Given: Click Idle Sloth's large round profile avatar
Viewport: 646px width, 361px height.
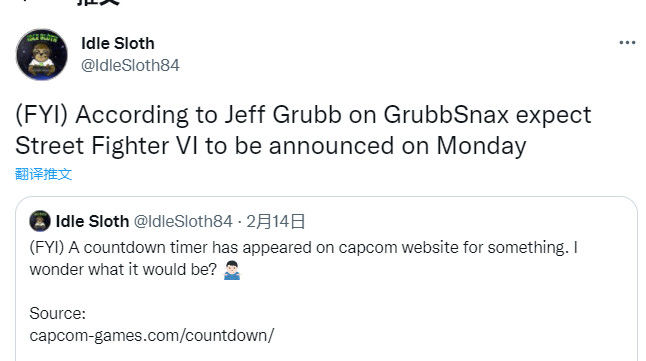Looking at the screenshot, I should pos(42,54).
